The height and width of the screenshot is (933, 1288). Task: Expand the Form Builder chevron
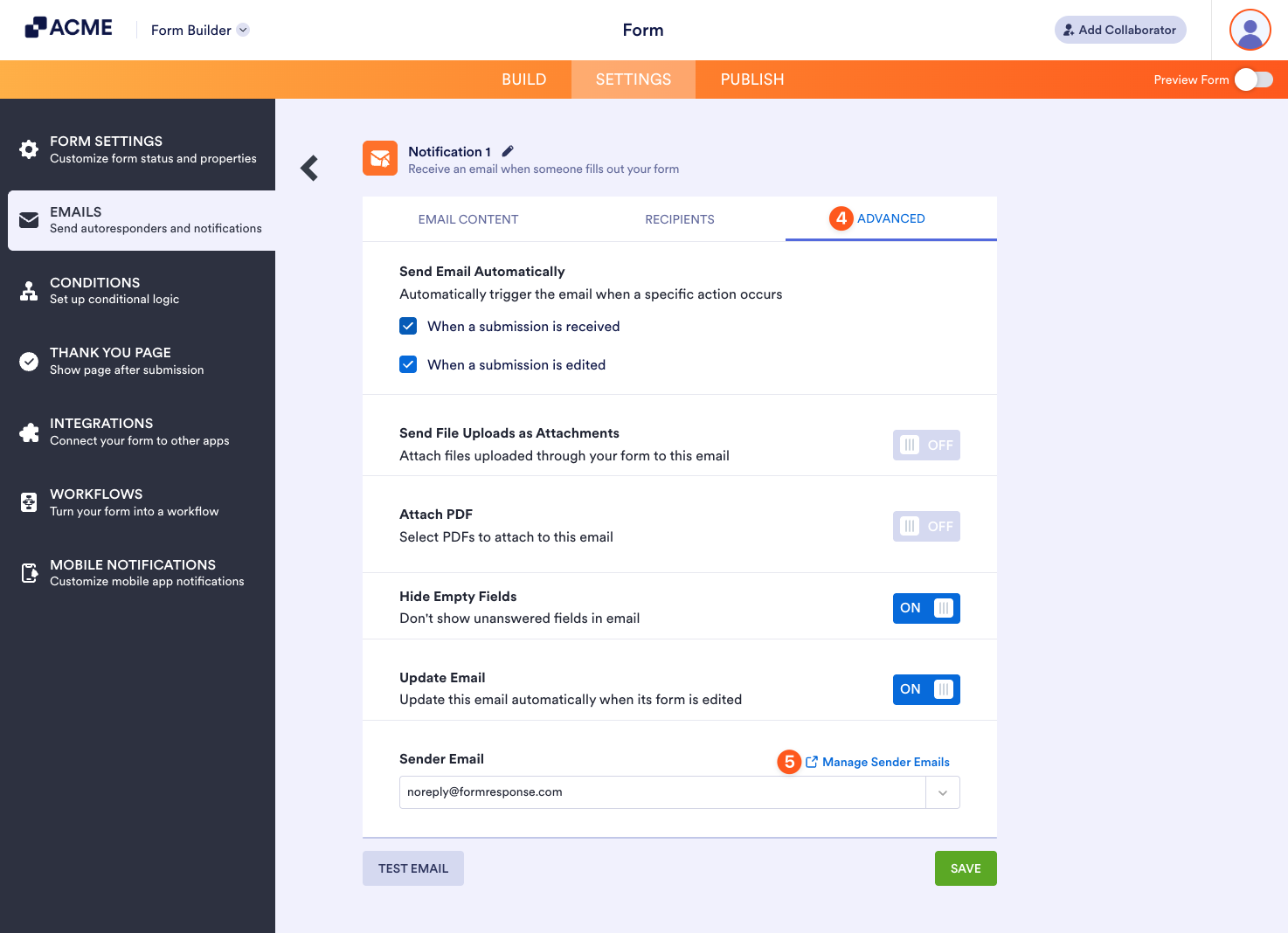coord(242,29)
